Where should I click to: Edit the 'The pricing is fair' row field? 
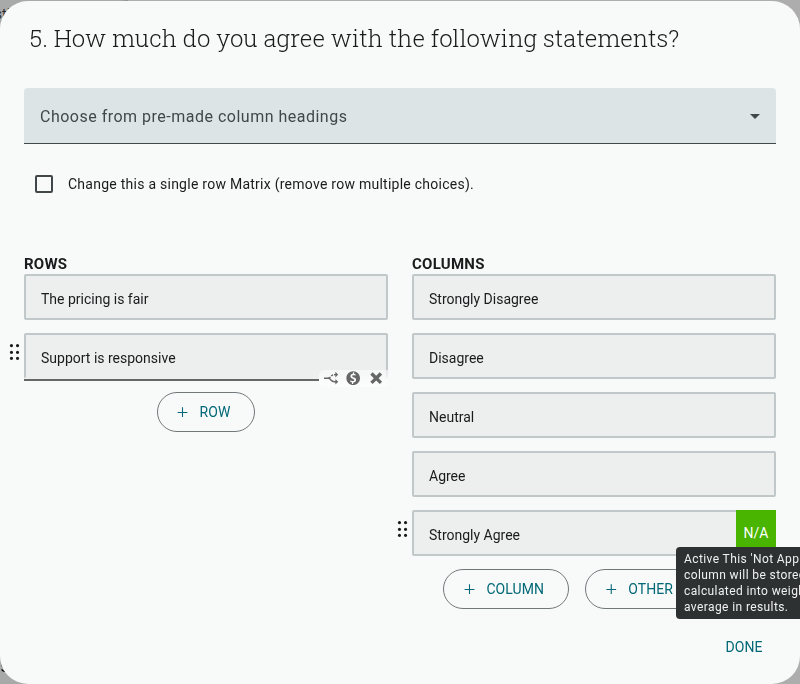(206, 297)
